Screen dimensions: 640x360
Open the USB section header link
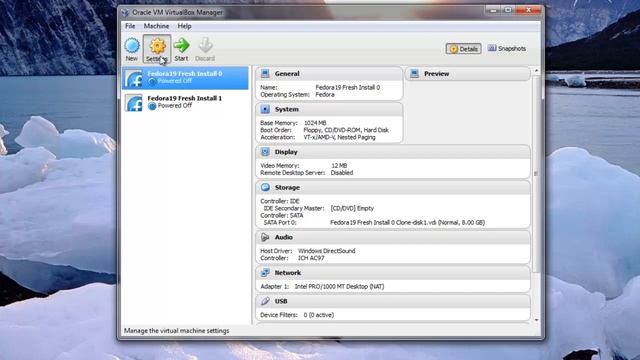pos(281,301)
